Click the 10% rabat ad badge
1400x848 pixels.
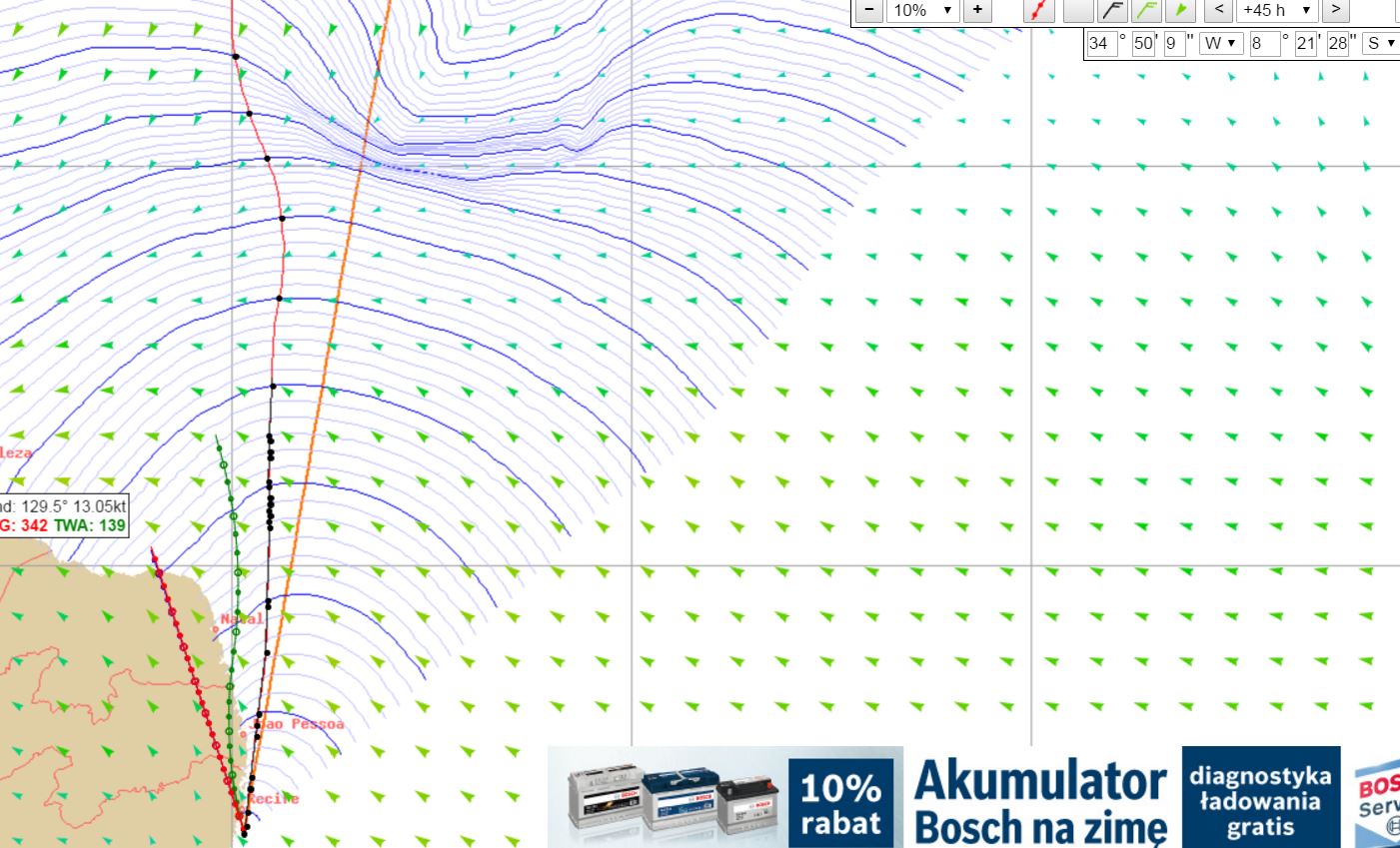[x=840, y=803]
